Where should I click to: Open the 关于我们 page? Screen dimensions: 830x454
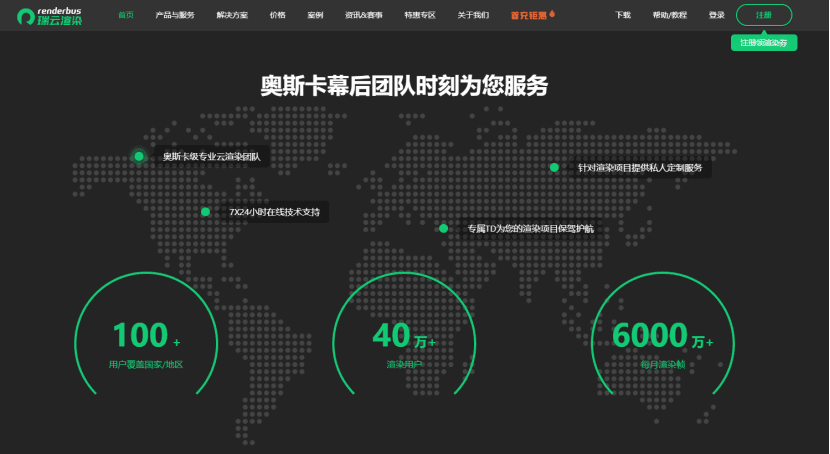click(473, 16)
